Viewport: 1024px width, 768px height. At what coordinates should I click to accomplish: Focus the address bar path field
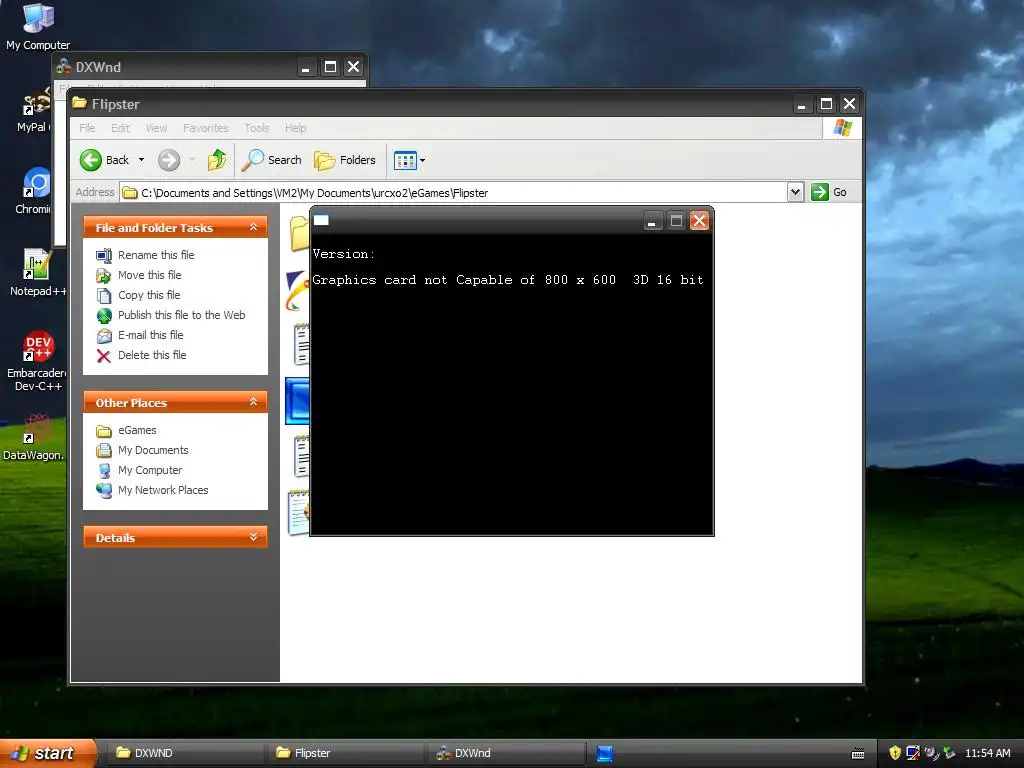[x=454, y=193]
